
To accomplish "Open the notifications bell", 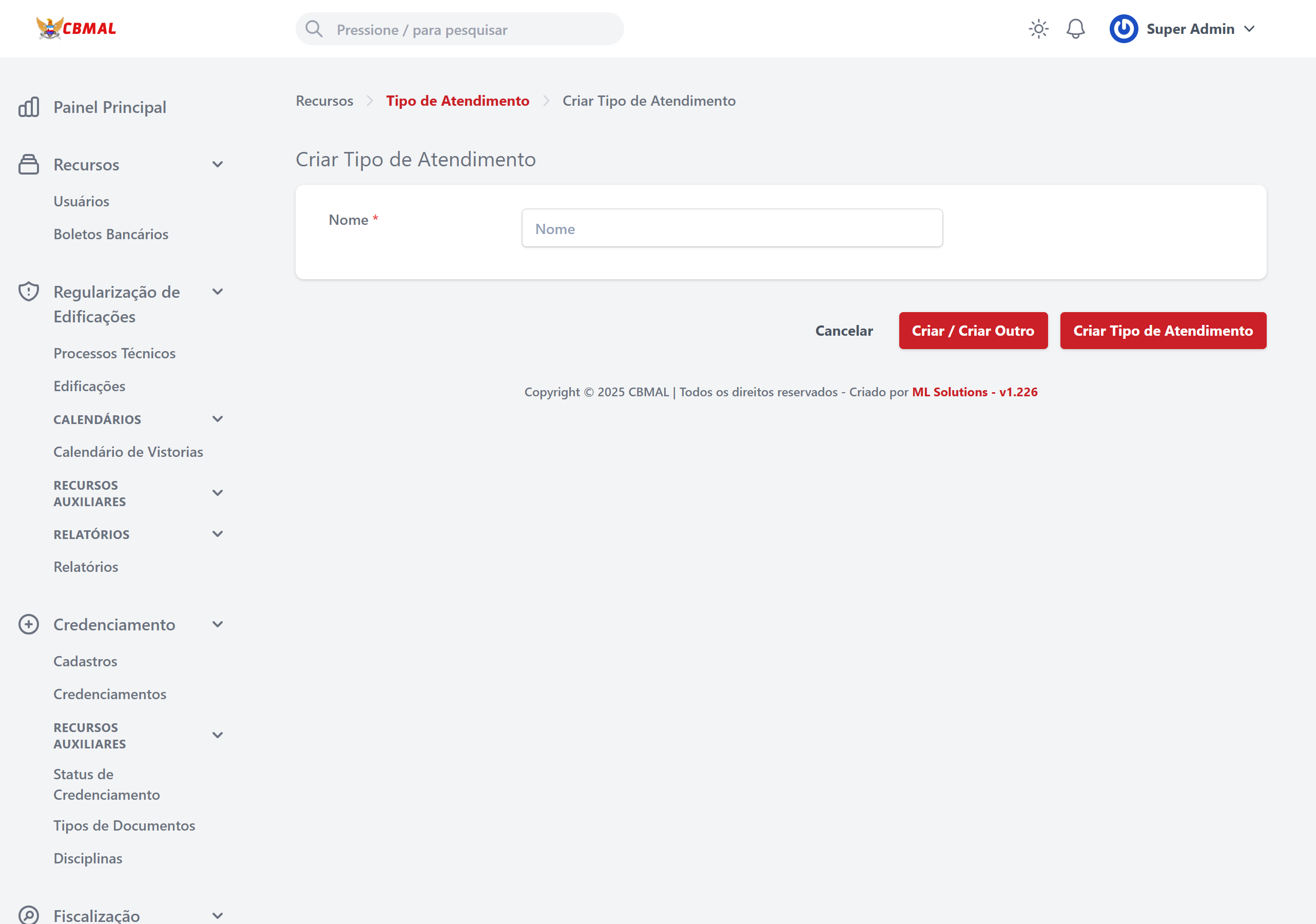I will pos(1075,29).
